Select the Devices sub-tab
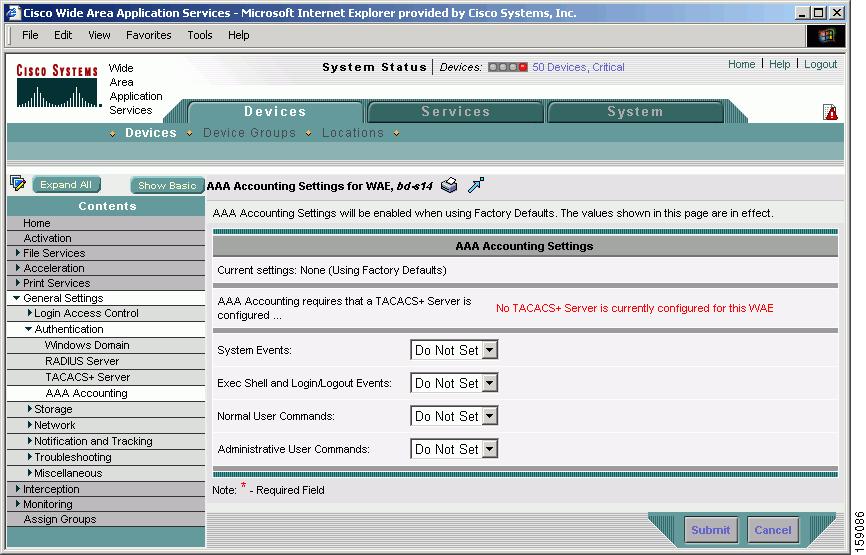Screen dimensions: 866x555 (151, 133)
